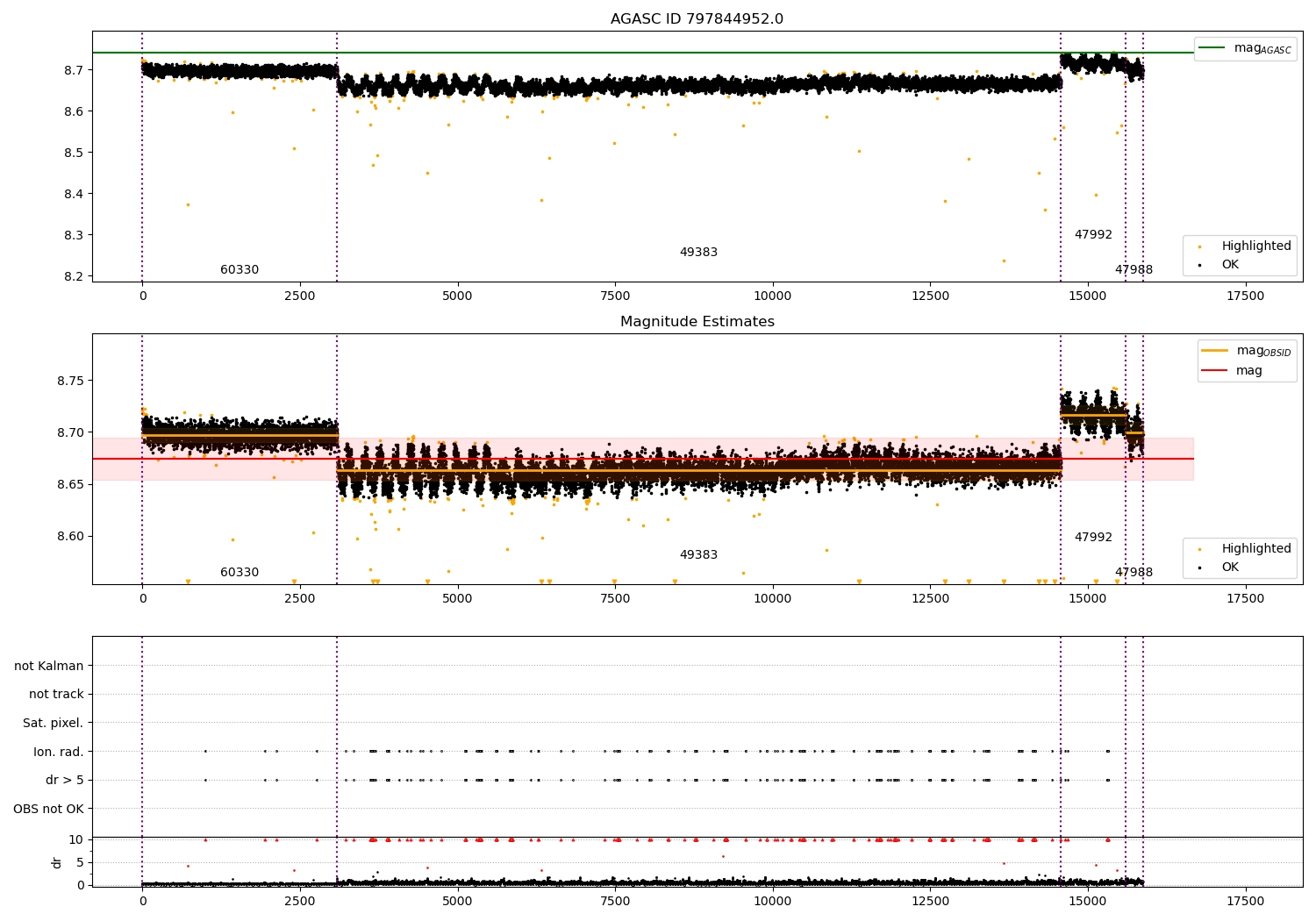Click the title AGASC ID 797844952.0

point(697,19)
